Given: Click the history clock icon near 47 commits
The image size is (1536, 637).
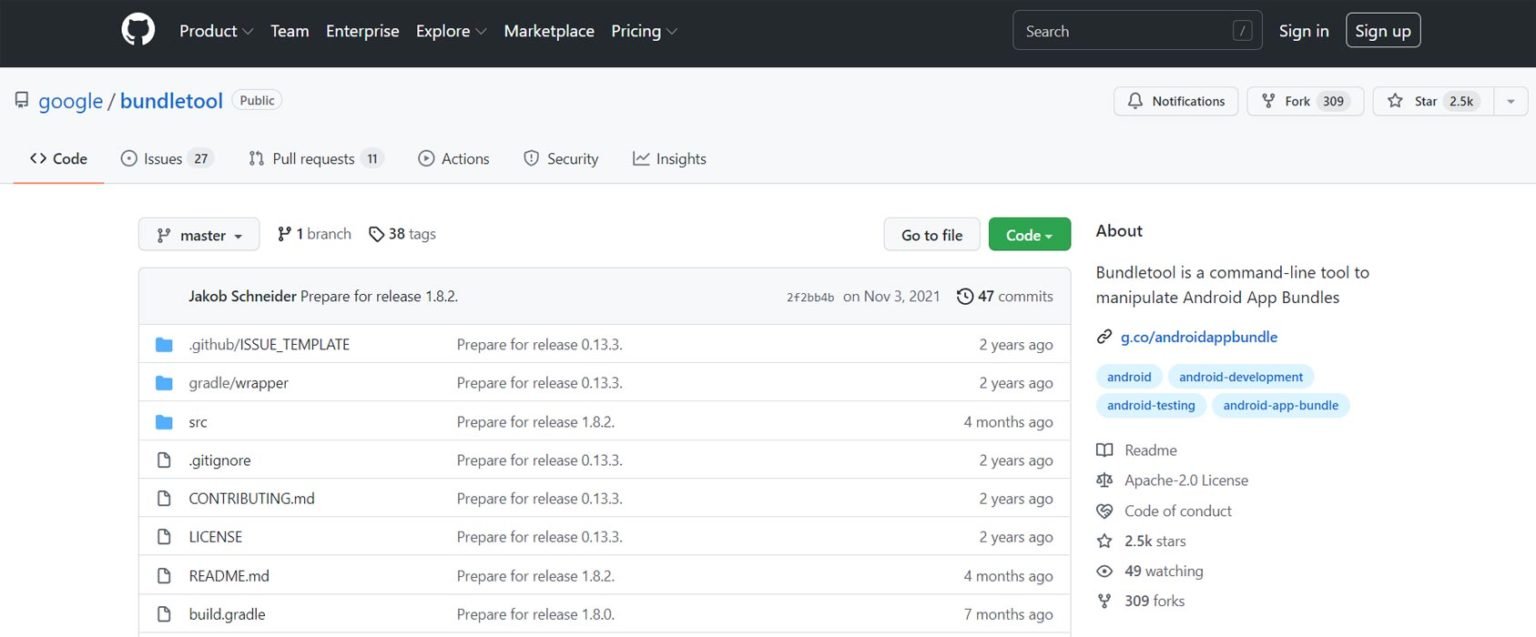Looking at the screenshot, I should (964, 296).
